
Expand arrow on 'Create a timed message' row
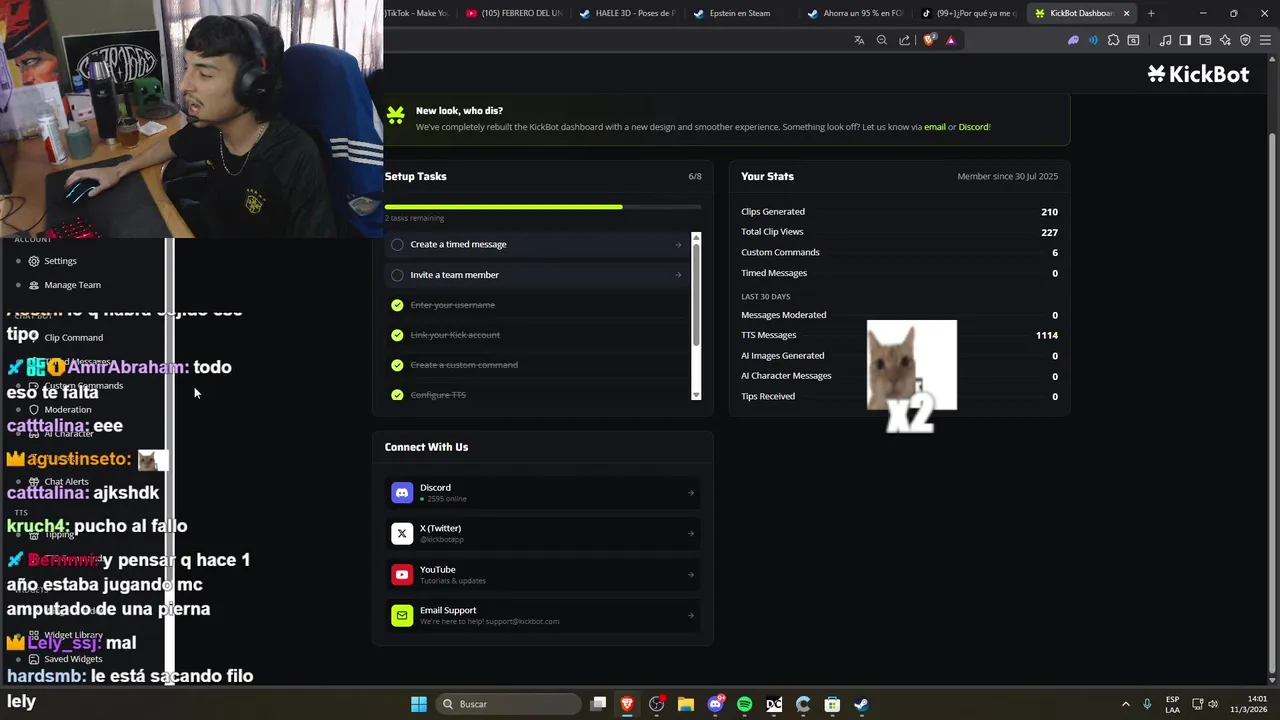point(678,245)
